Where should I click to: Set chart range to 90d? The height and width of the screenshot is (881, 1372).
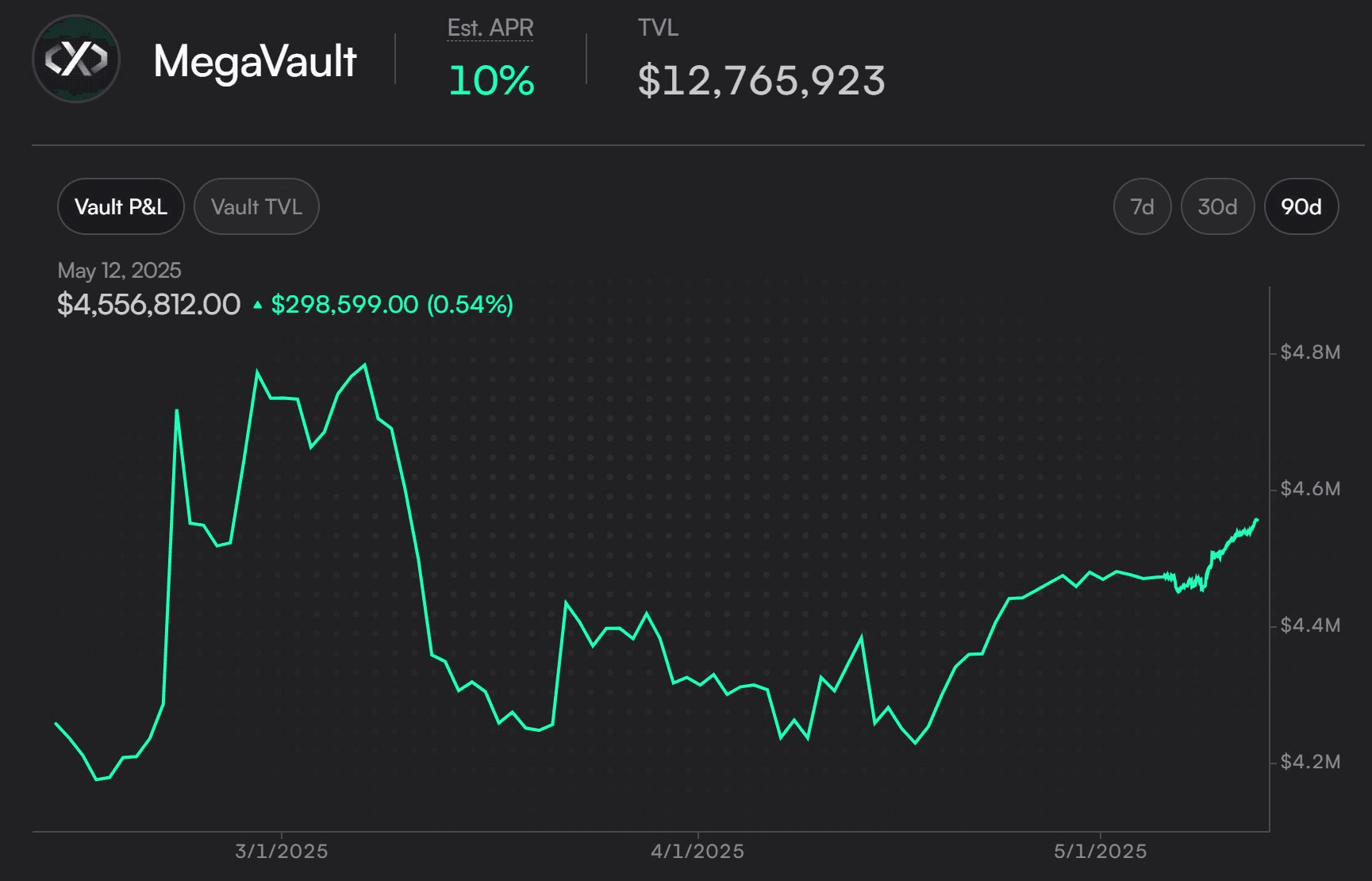(1301, 206)
